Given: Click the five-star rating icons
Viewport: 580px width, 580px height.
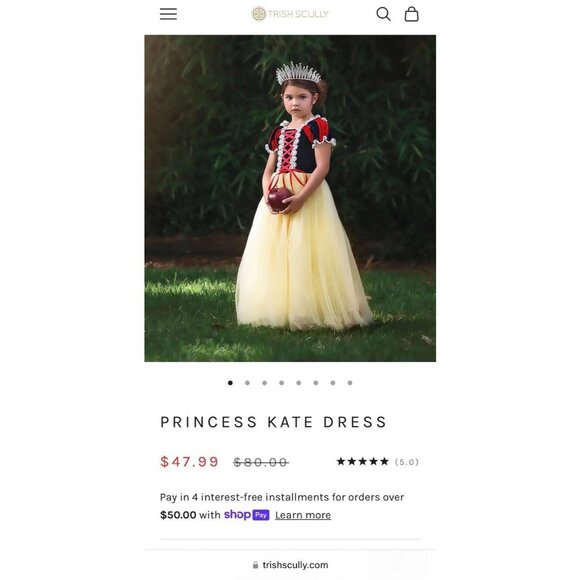Looking at the screenshot, I should [x=362, y=461].
